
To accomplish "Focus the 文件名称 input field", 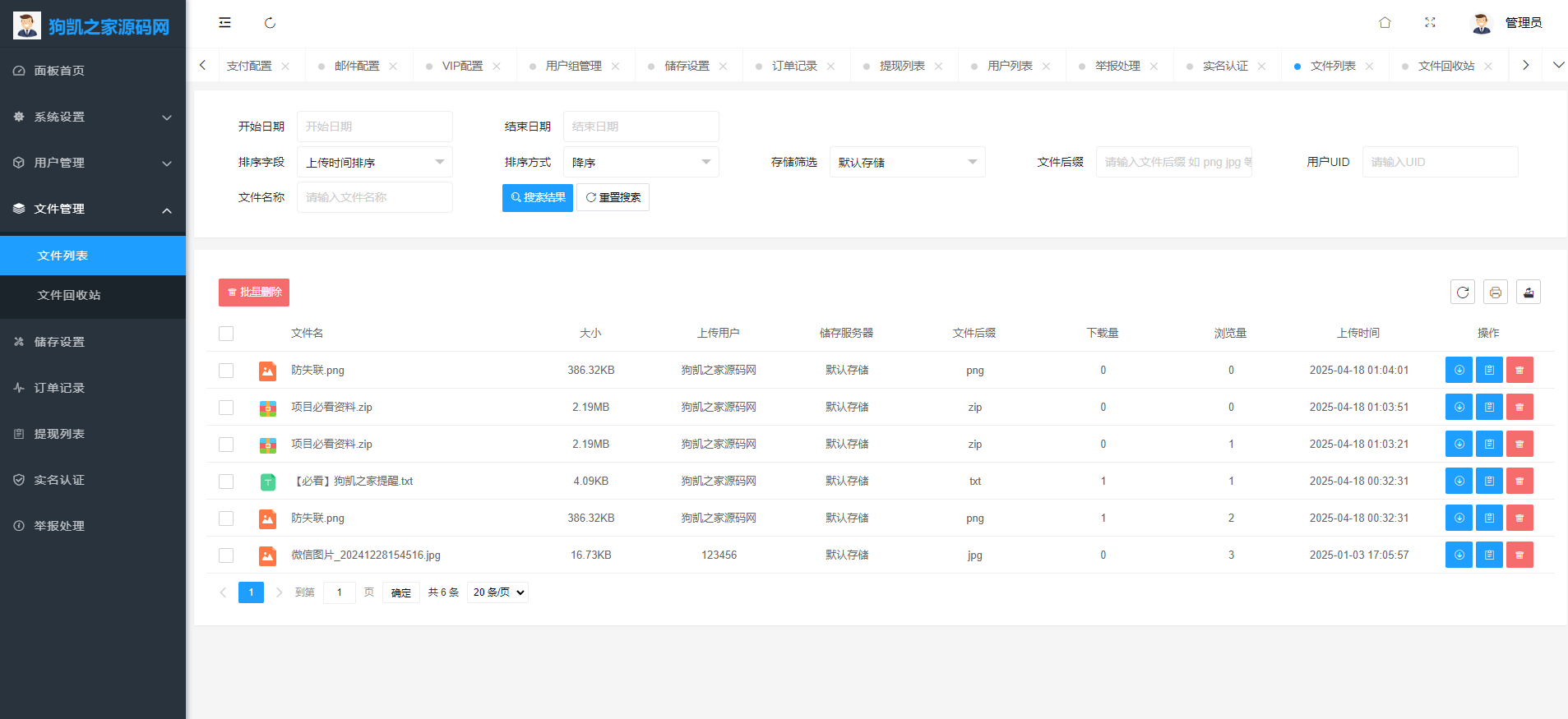I will (x=375, y=197).
